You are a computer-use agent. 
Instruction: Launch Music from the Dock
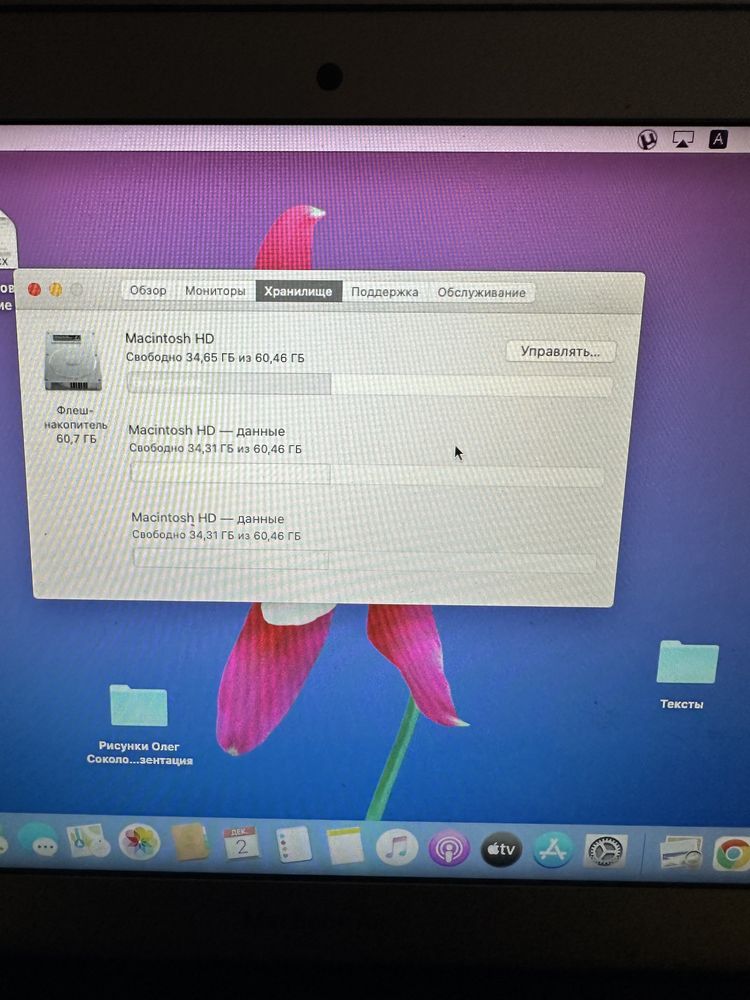[x=397, y=848]
